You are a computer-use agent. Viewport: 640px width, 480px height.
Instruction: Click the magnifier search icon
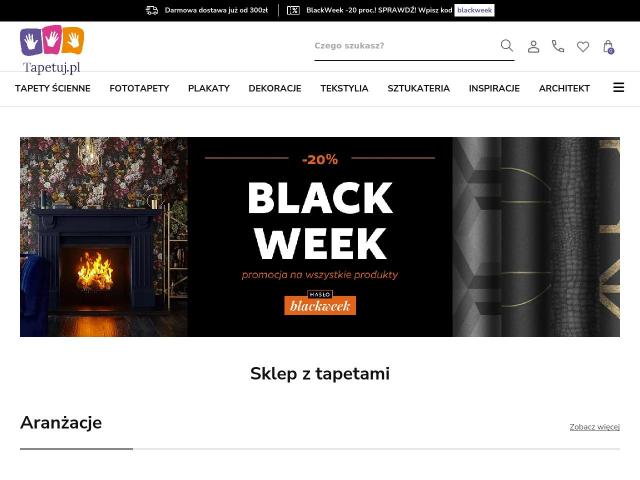tap(507, 45)
